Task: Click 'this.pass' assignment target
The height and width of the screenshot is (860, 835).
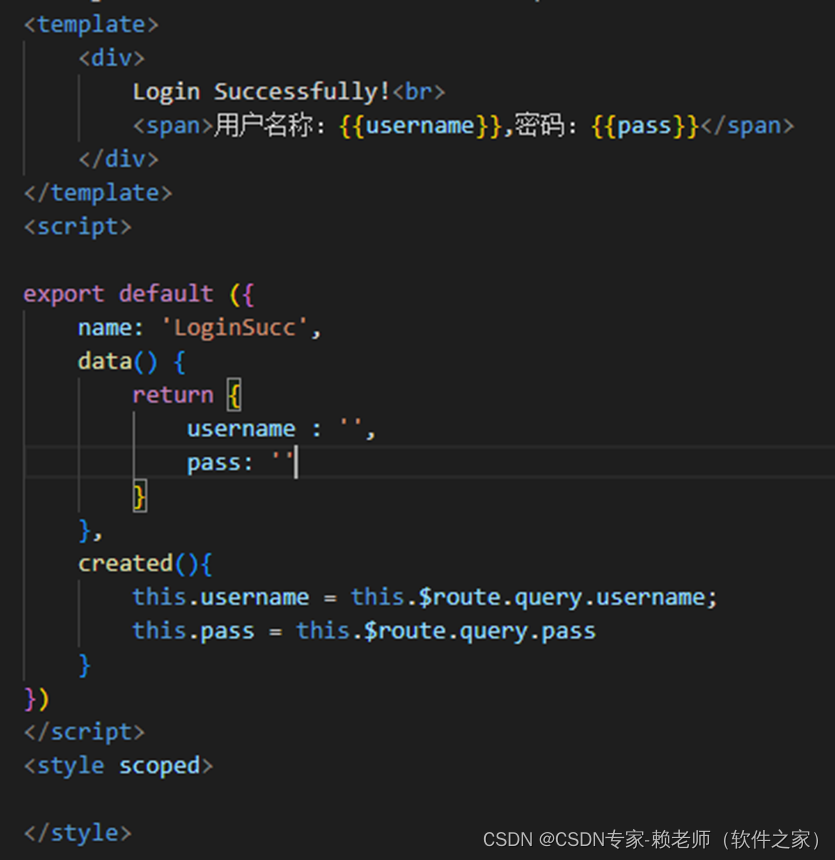Action: [194, 631]
